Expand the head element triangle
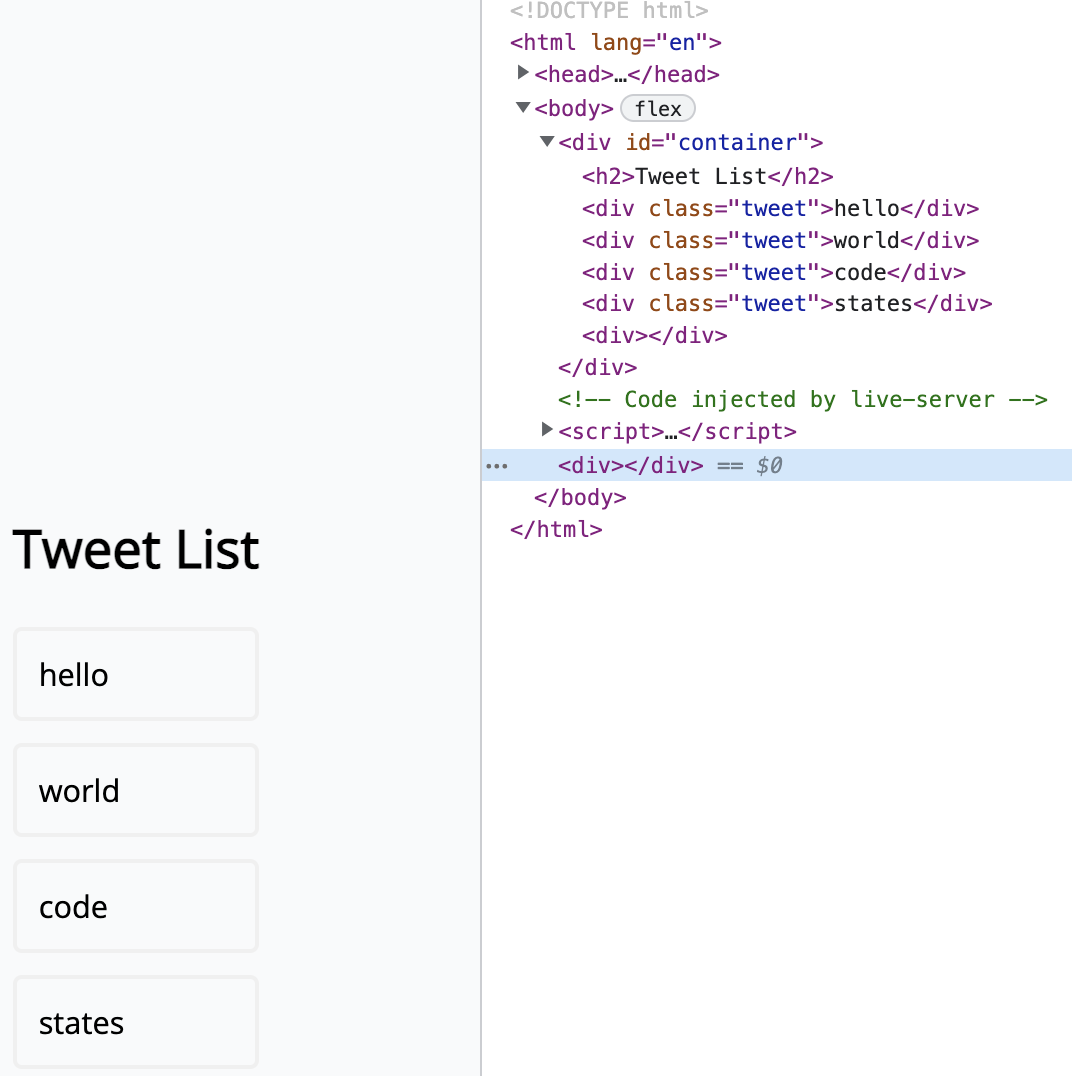1072x1076 pixels. pos(522,73)
